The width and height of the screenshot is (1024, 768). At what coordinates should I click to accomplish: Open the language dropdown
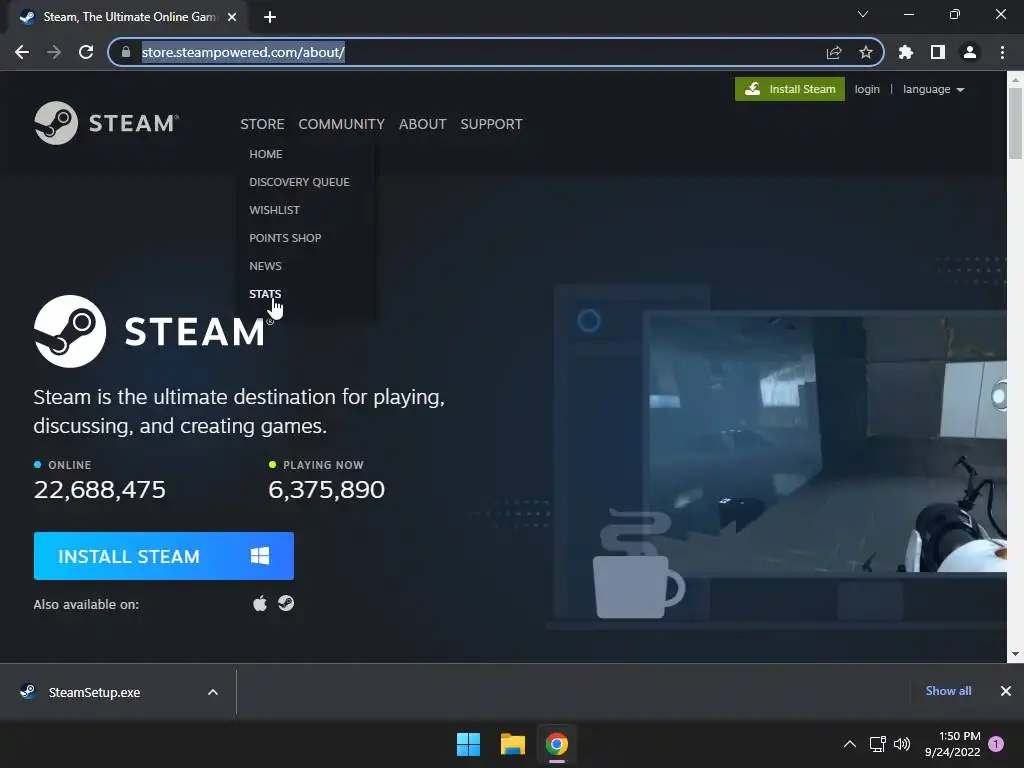933,89
